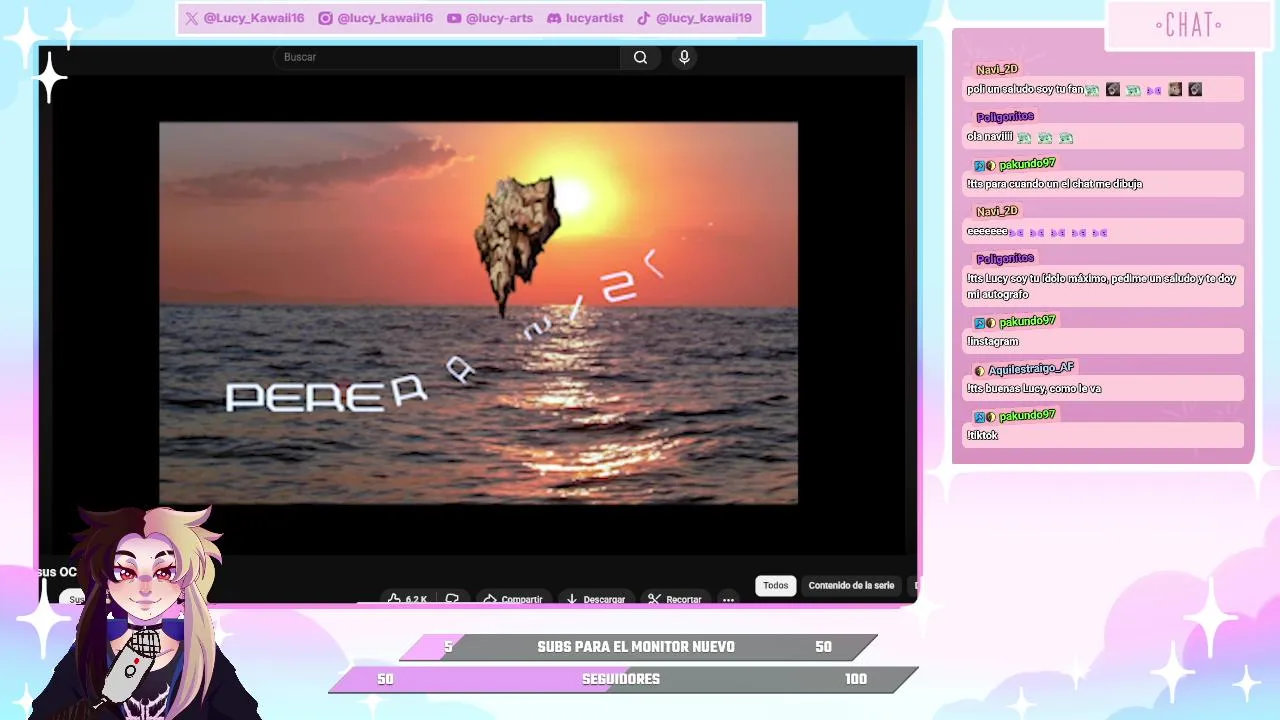Click the CHAT panel header
The image size is (1280, 720).
(1188, 25)
